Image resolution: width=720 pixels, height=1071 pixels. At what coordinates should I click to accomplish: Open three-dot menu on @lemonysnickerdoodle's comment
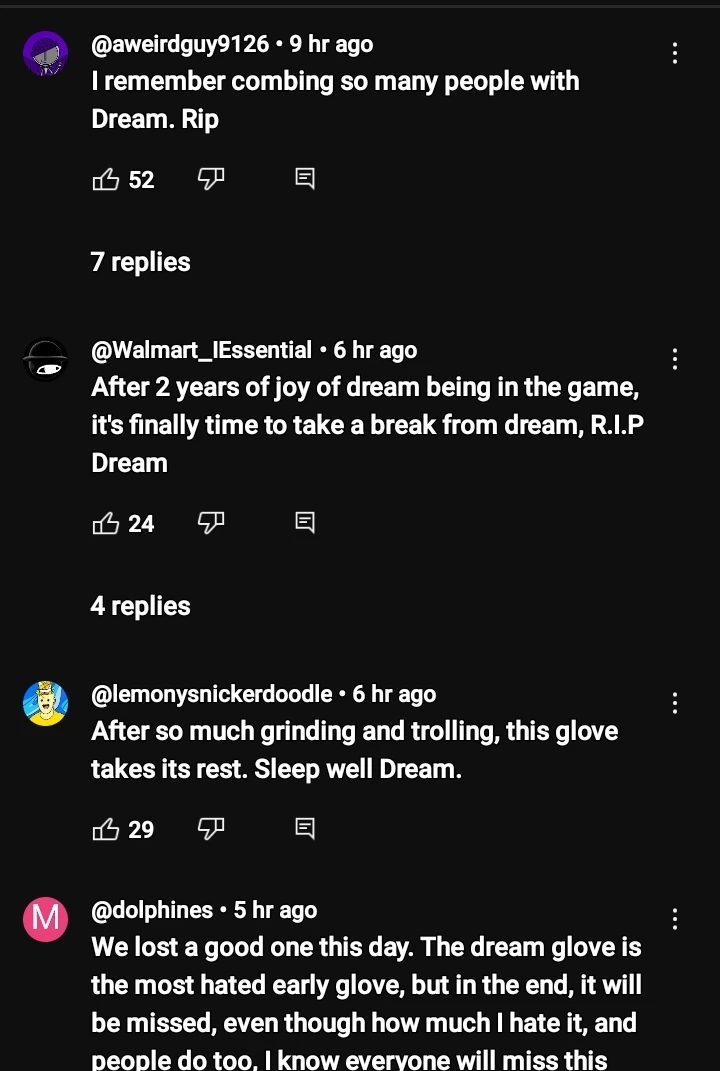(x=676, y=703)
